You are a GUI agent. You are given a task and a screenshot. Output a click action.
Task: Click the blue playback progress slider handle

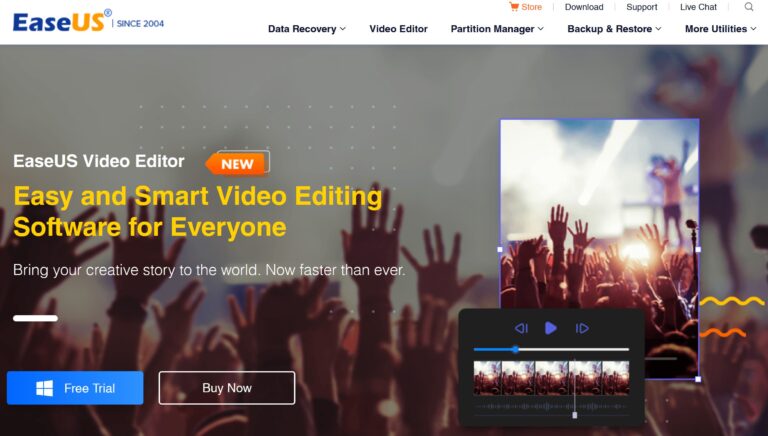[x=515, y=349]
